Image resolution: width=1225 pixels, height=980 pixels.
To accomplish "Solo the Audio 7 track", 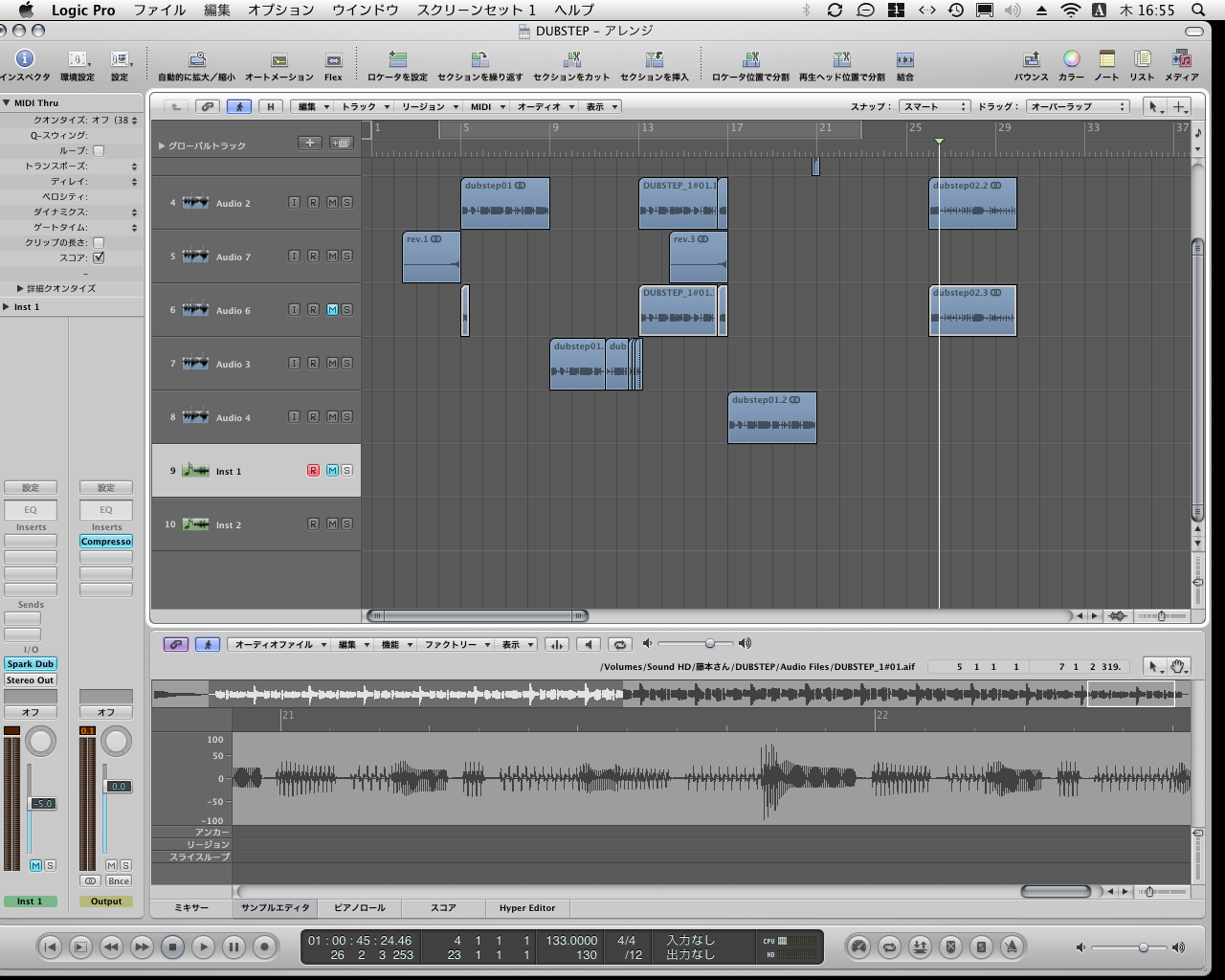I will tap(346, 256).
